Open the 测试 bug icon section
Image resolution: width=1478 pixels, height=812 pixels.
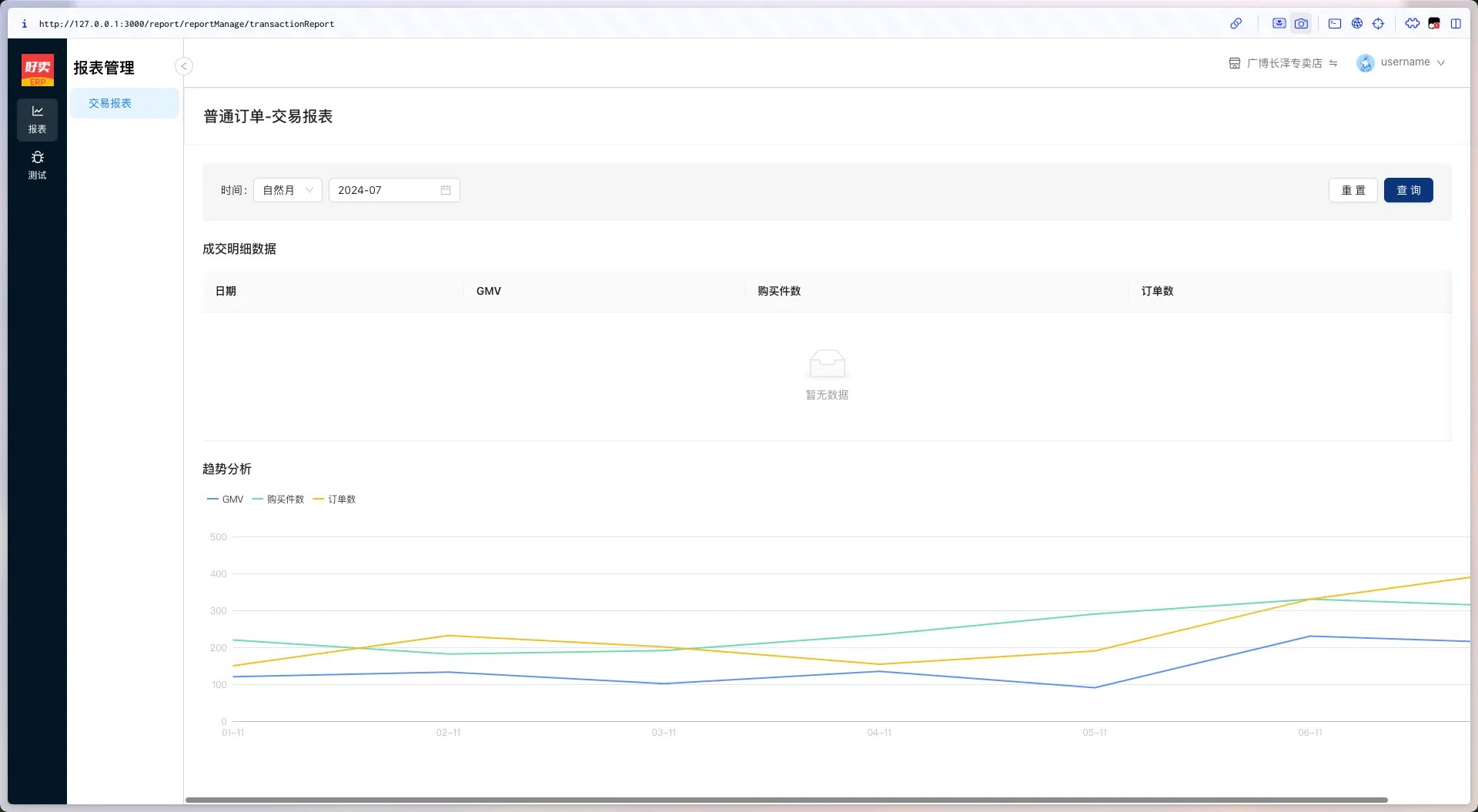37,165
